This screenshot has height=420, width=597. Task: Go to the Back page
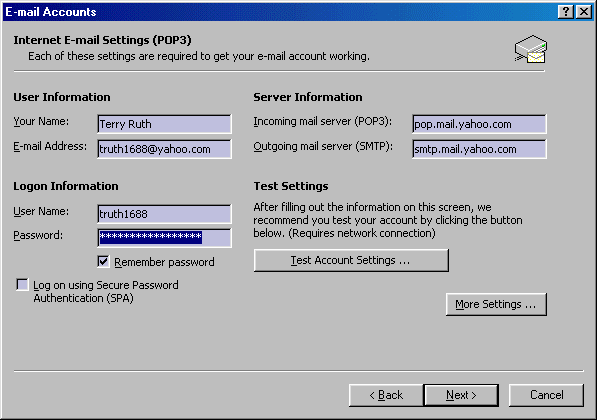(x=386, y=395)
